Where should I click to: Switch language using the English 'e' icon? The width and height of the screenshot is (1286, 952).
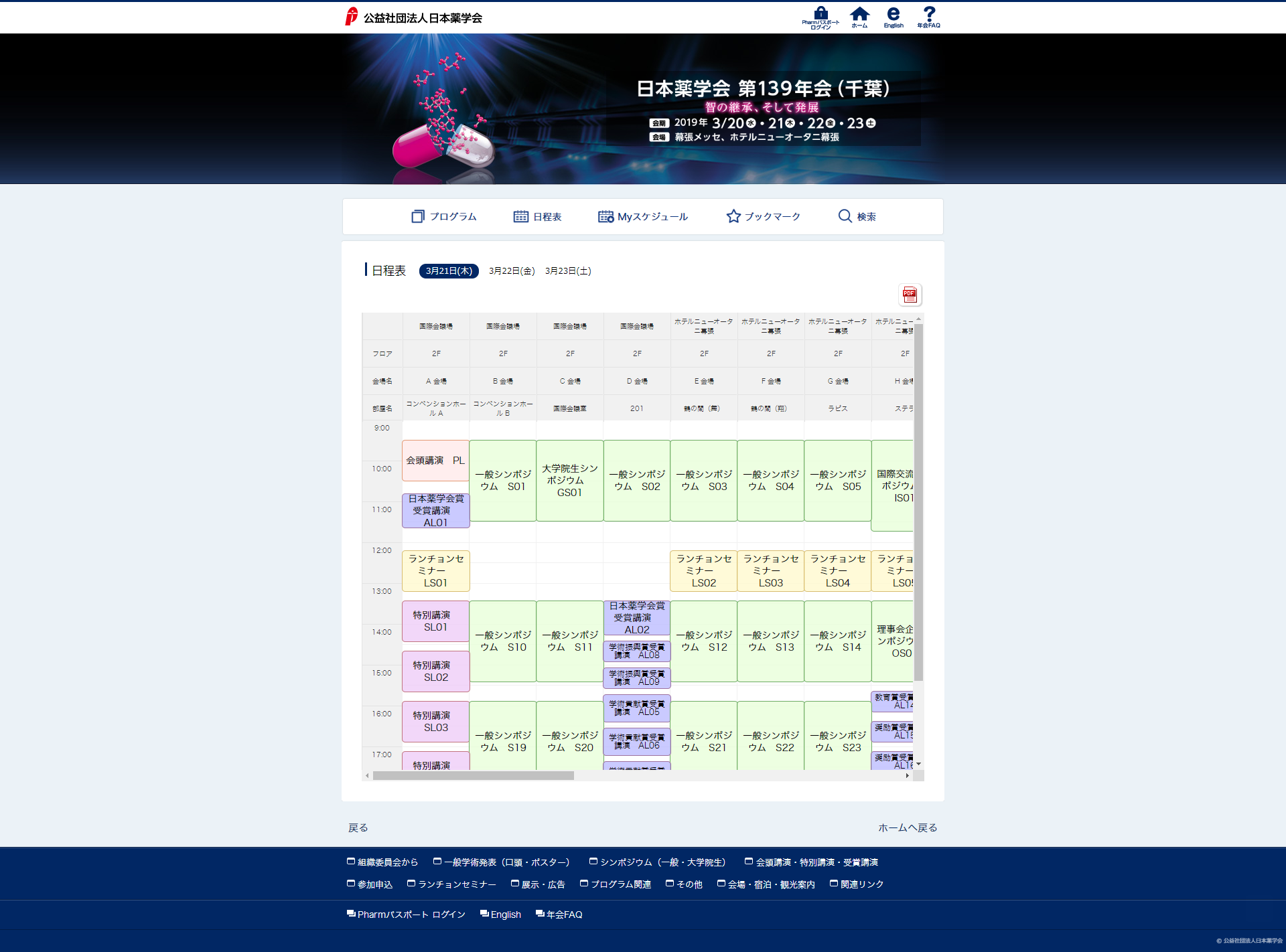tap(892, 15)
